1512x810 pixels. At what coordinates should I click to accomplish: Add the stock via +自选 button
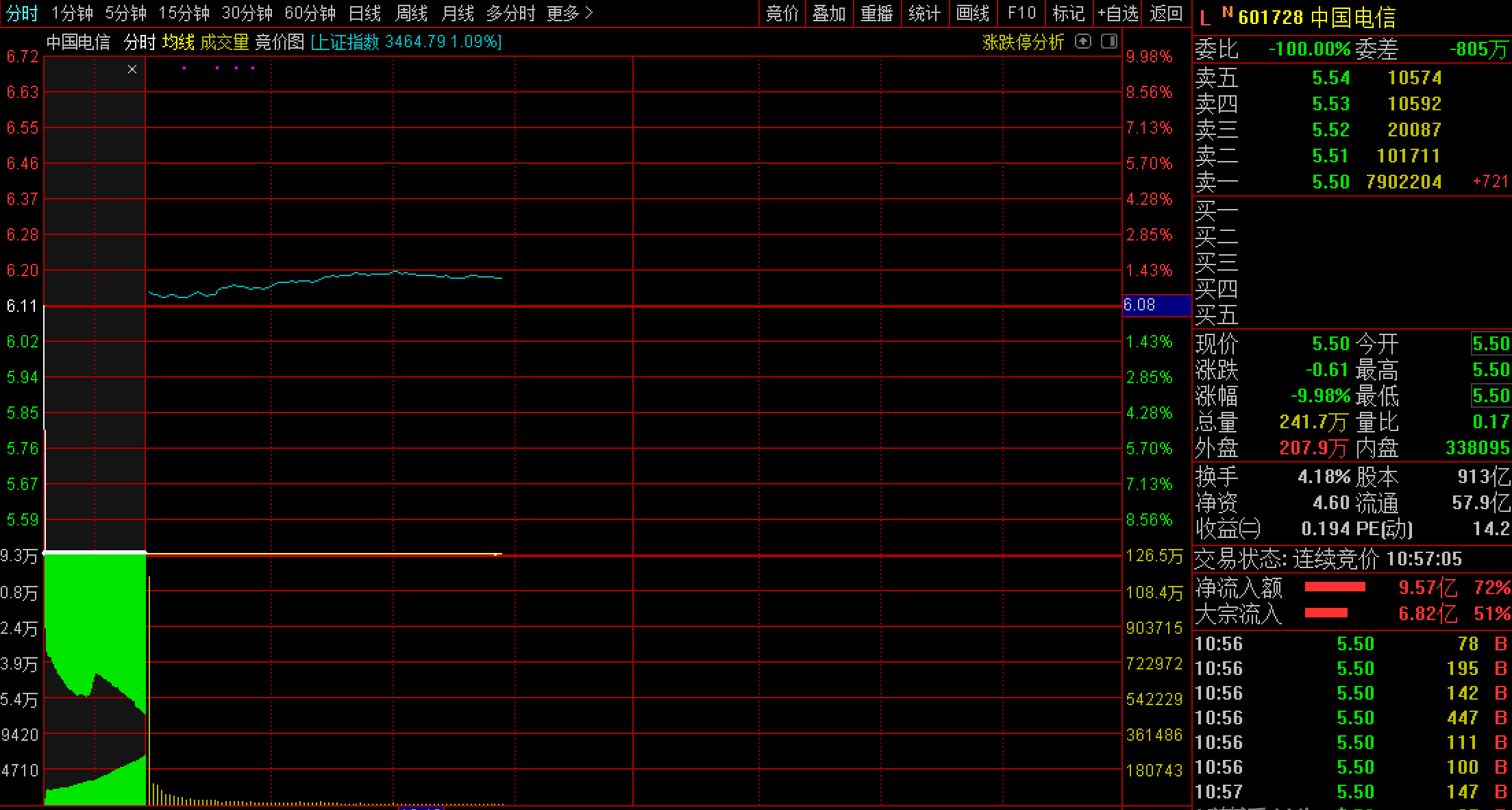pos(1117,13)
